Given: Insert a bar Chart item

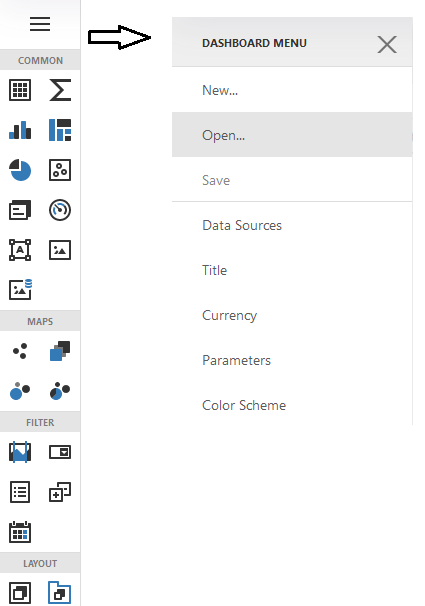Looking at the screenshot, I should pyautogui.click(x=20, y=130).
